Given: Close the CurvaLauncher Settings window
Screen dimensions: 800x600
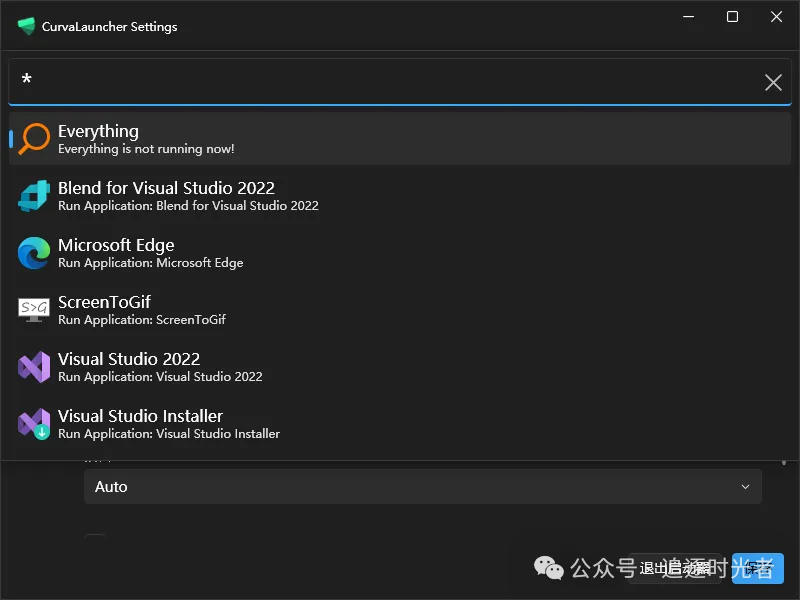Looking at the screenshot, I should (x=776, y=17).
